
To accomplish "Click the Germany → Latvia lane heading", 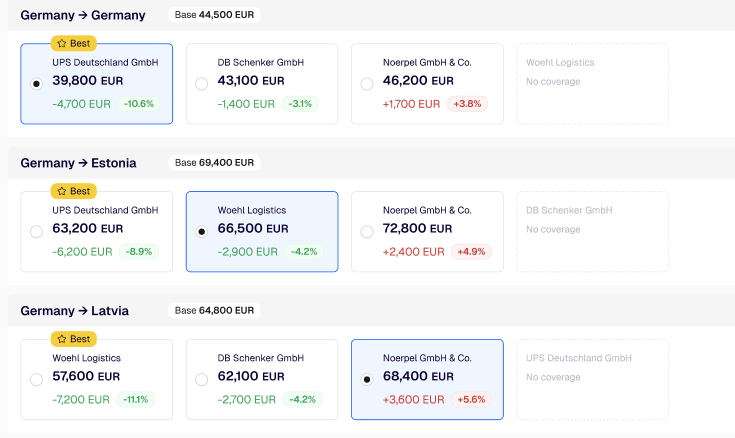I will coord(75,310).
